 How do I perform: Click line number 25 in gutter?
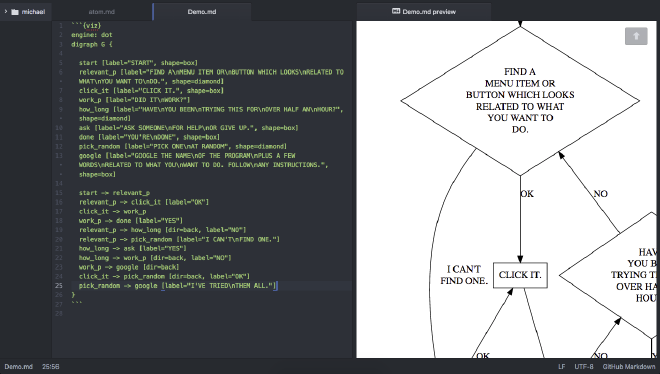59,286
